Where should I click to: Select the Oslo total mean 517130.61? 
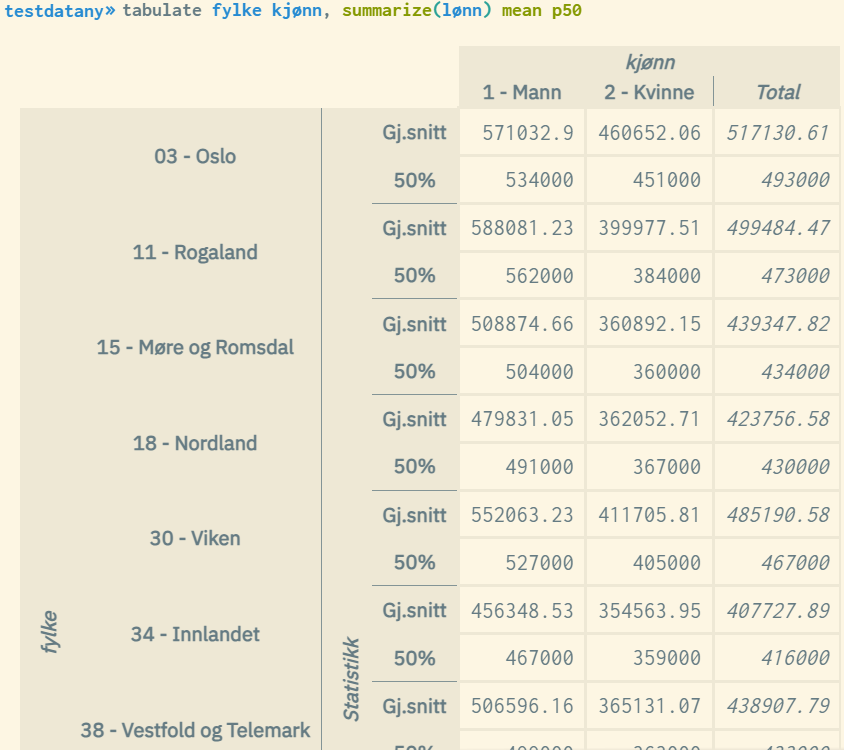pos(777,132)
